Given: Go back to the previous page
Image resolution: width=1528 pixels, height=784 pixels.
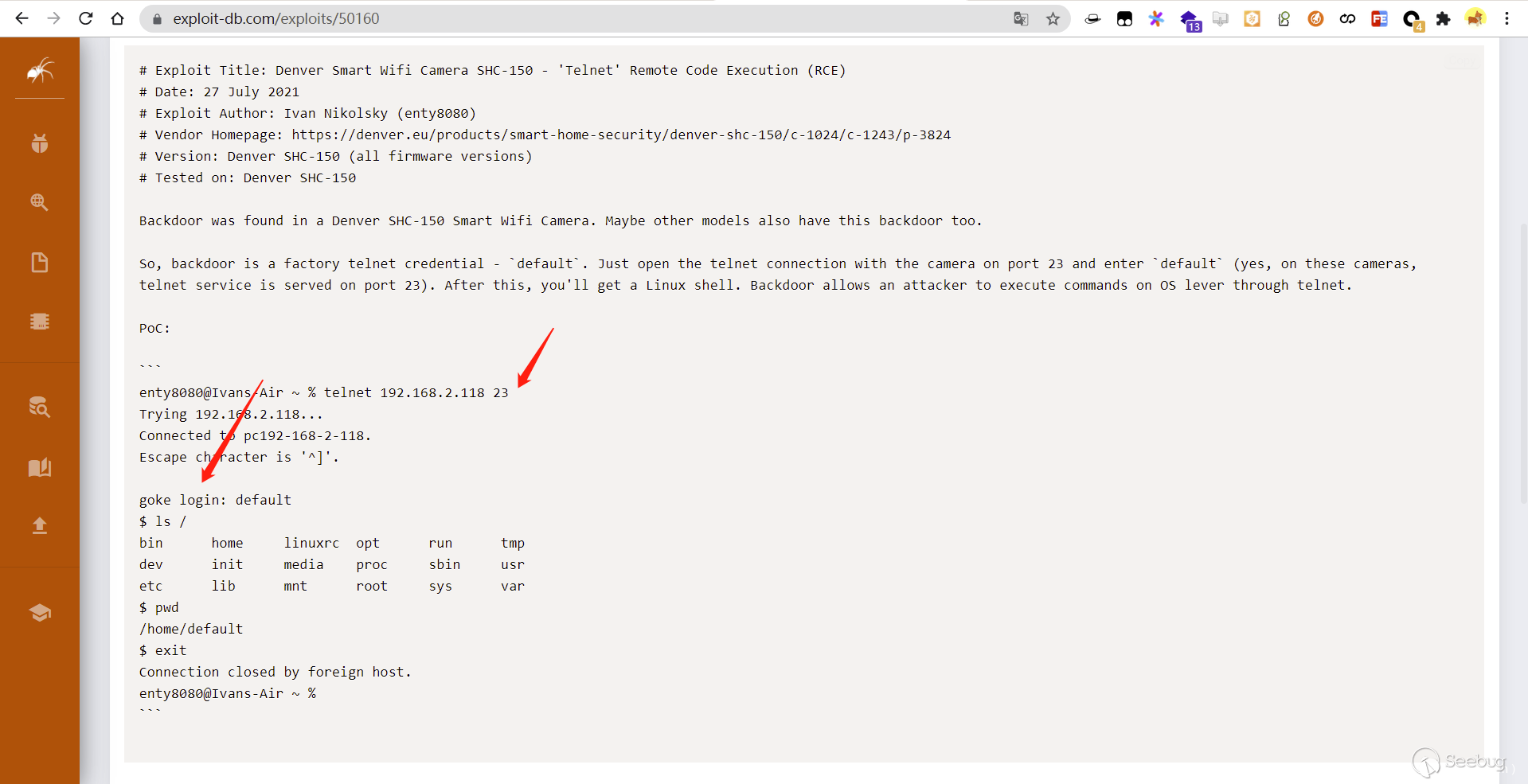Looking at the screenshot, I should pyautogui.click(x=21, y=18).
